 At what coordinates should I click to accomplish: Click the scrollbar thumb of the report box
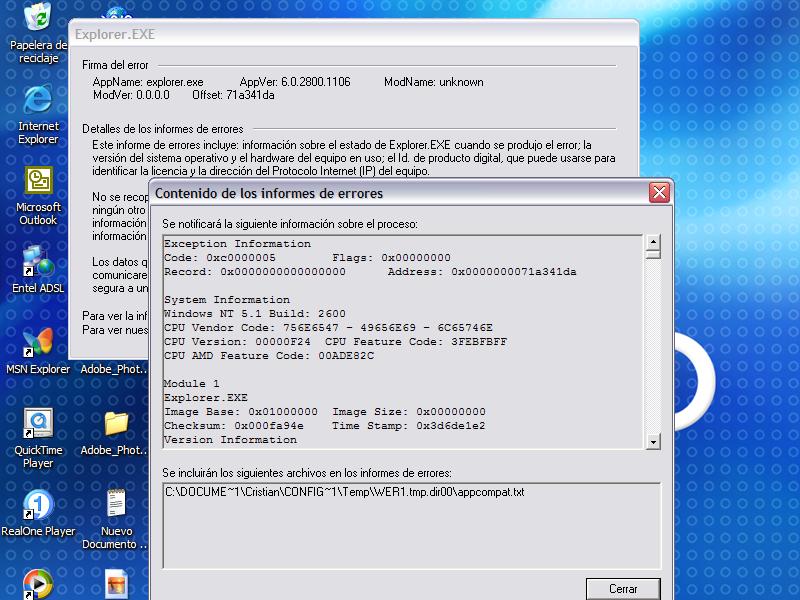click(653, 255)
